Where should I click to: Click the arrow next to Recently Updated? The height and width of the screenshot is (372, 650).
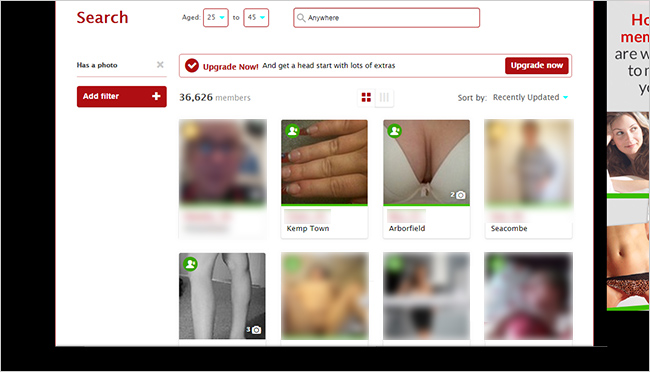(565, 97)
